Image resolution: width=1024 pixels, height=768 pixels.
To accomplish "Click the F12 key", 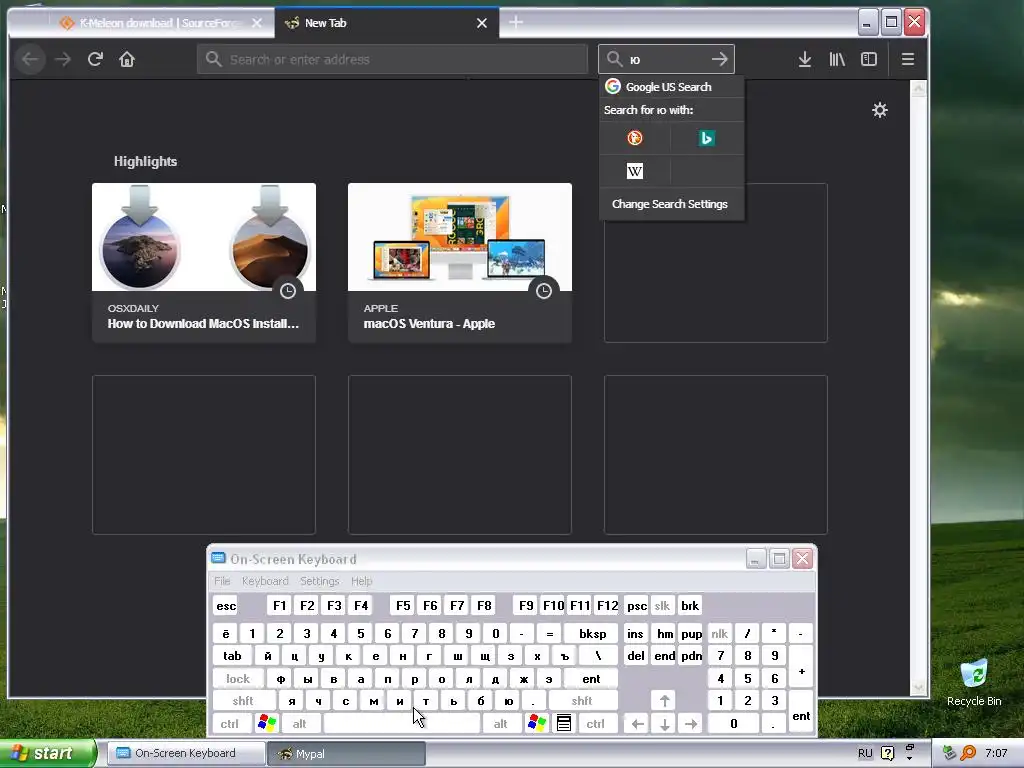I will tap(607, 605).
